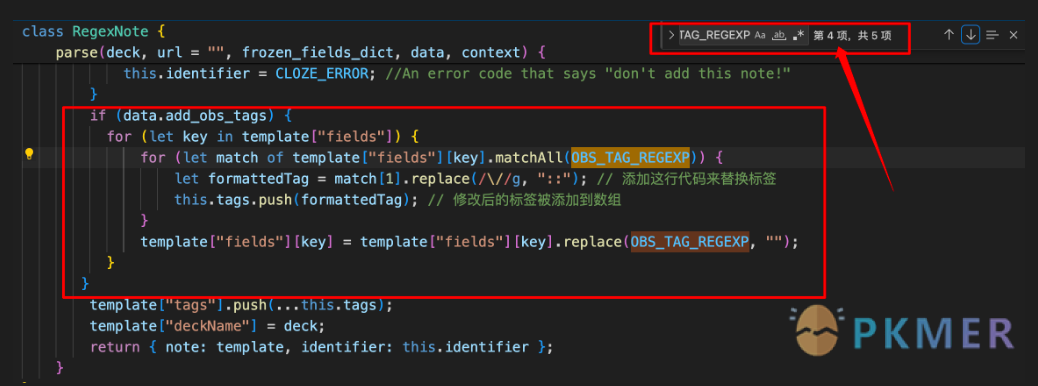Toggle Match Case (Aa) option
The height and width of the screenshot is (386, 1038).
760,35
